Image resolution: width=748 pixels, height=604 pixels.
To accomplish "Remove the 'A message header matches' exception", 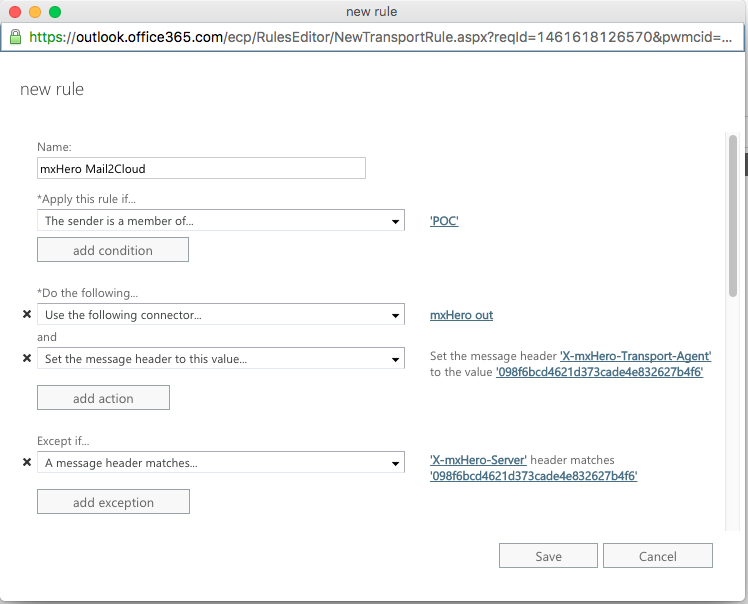I will [x=27, y=462].
